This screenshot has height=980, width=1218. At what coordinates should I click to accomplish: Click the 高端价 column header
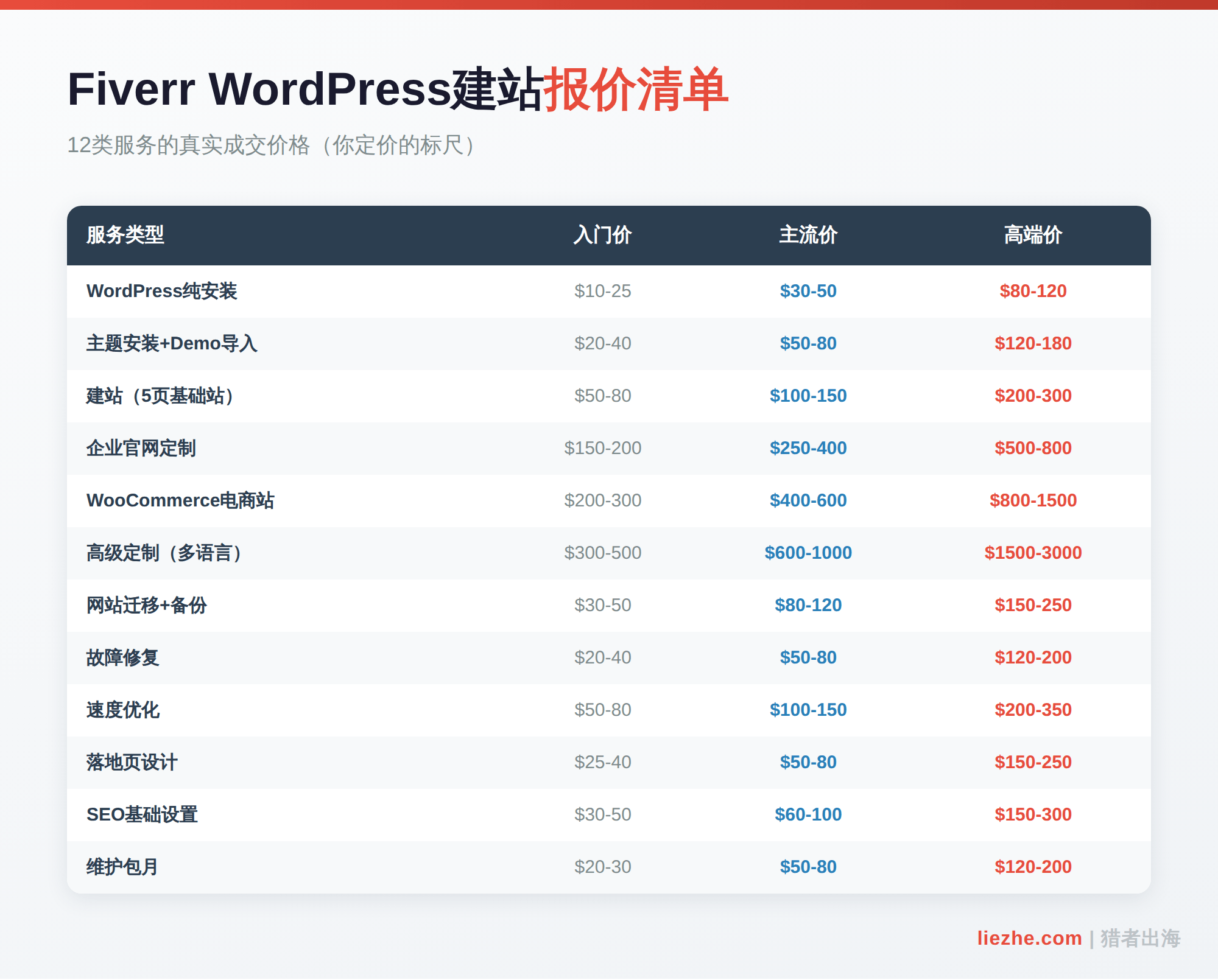tap(1033, 235)
